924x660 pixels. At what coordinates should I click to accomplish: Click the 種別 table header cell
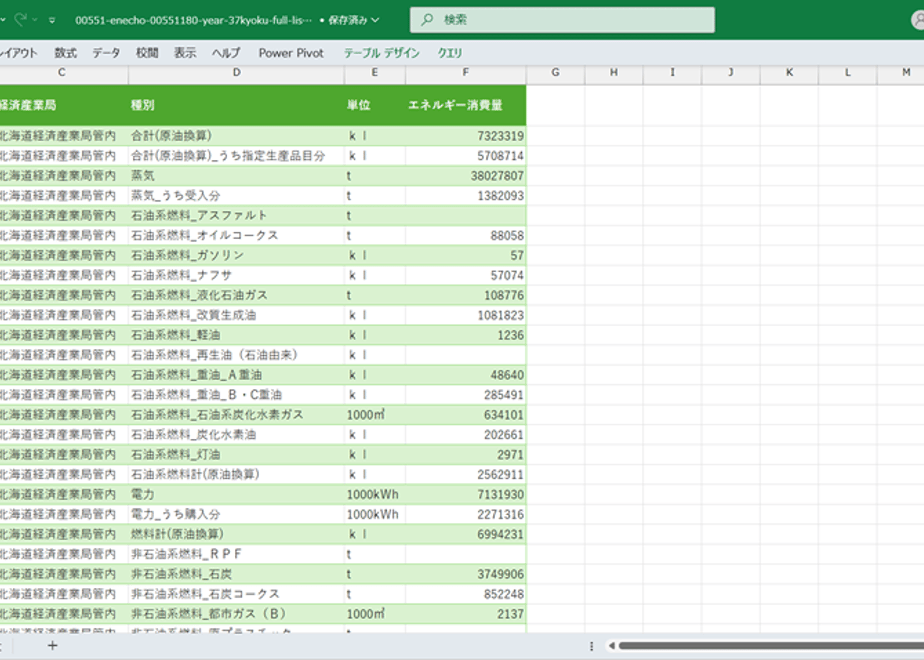click(236, 105)
